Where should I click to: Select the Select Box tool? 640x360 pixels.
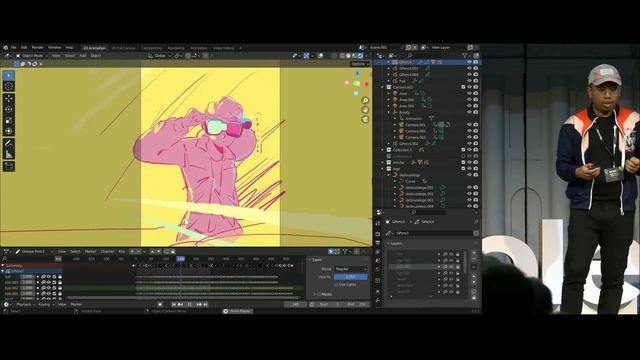click(9, 76)
